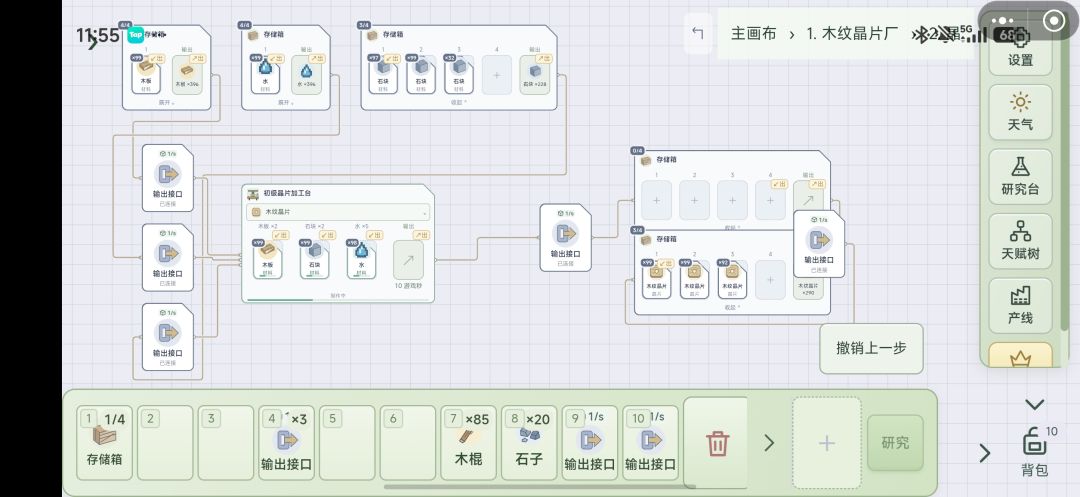
Task: Expand the water storage box via 展开
Action: (284, 103)
